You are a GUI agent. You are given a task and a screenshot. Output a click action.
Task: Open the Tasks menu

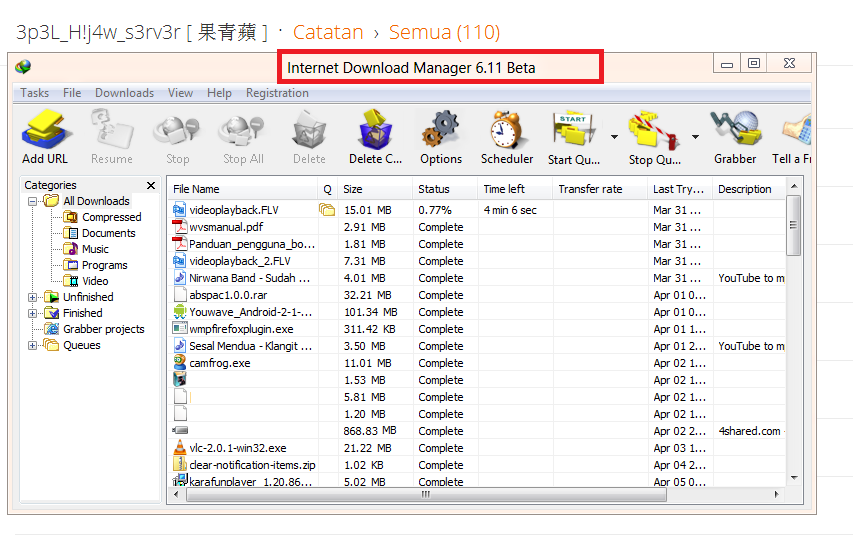tap(34, 93)
